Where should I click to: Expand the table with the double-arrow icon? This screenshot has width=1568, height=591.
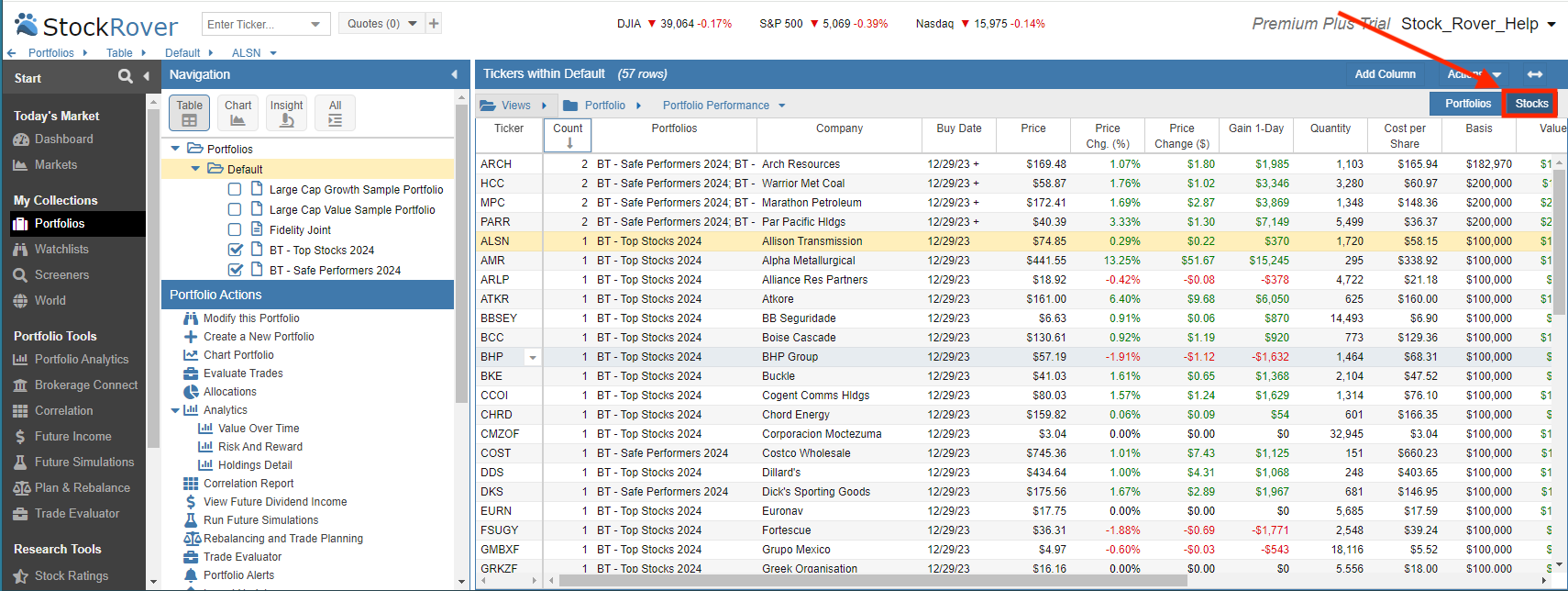click(1534, 74)
